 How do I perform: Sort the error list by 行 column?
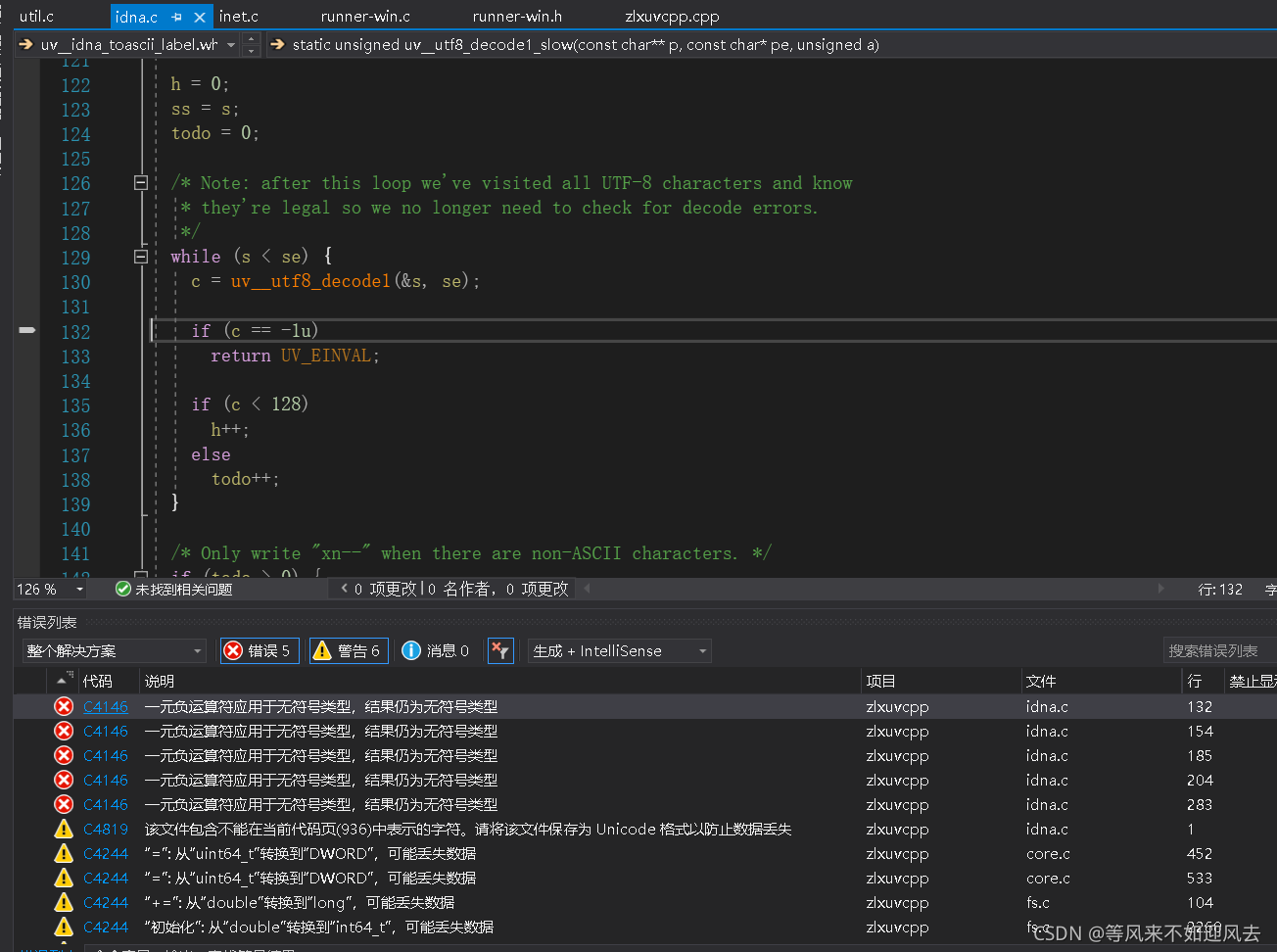1195,681
